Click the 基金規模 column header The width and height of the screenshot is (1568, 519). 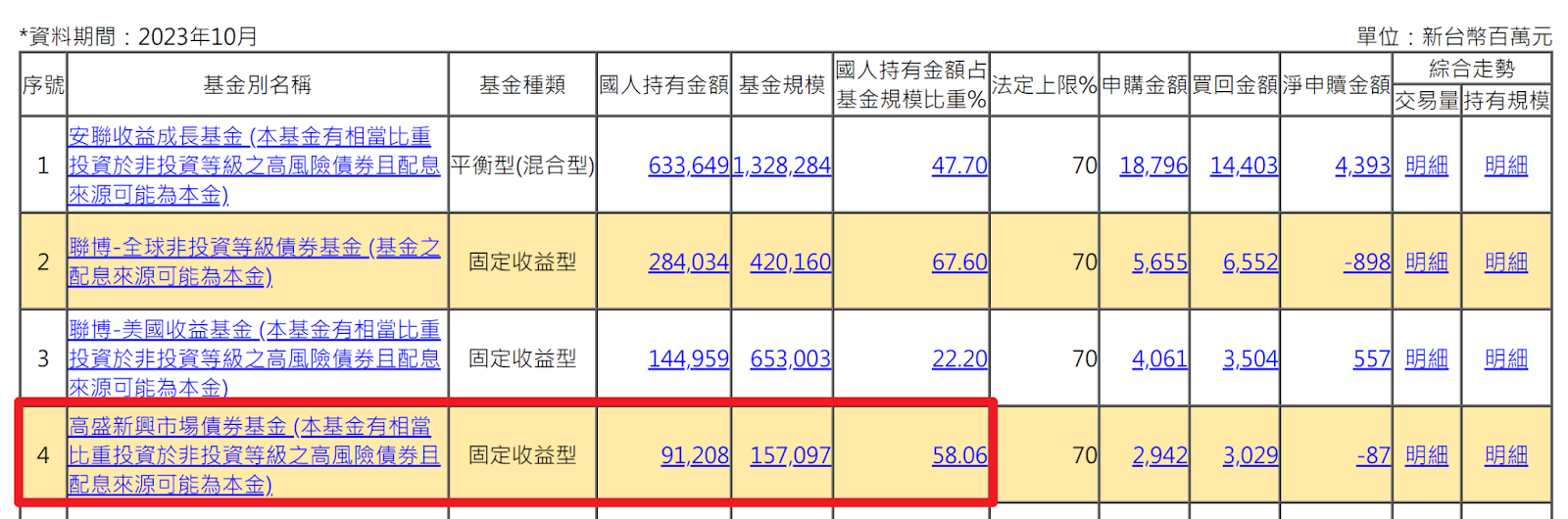click(x=782, y=85)
